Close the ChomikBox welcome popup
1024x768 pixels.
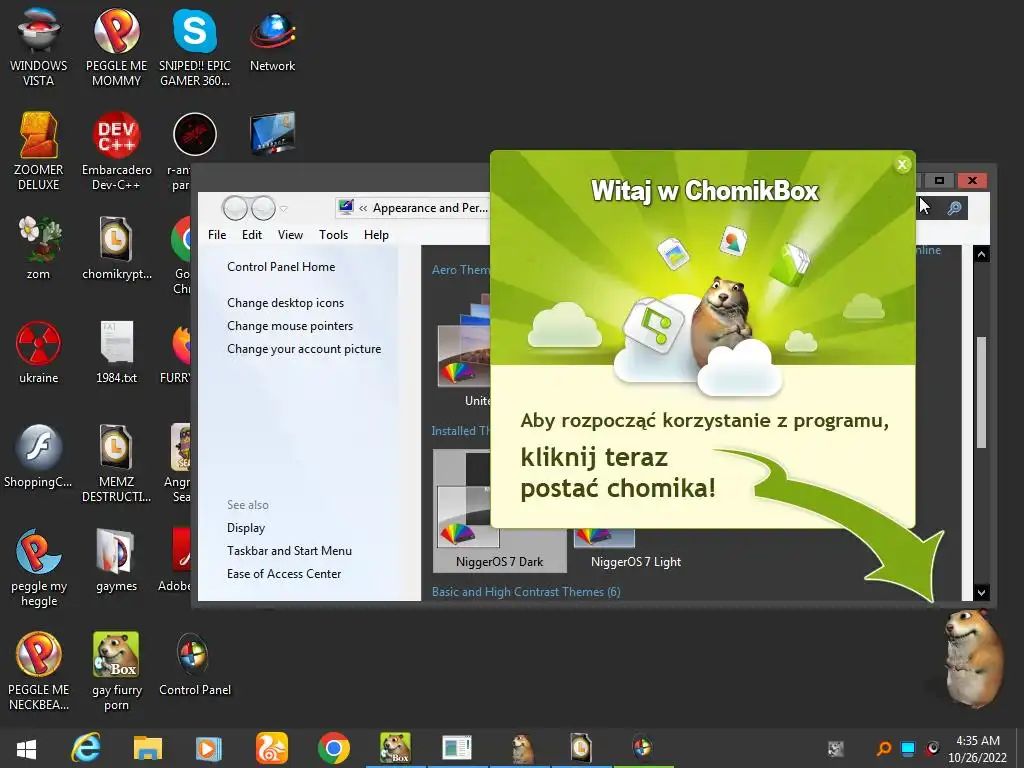(x=902, y=165)
